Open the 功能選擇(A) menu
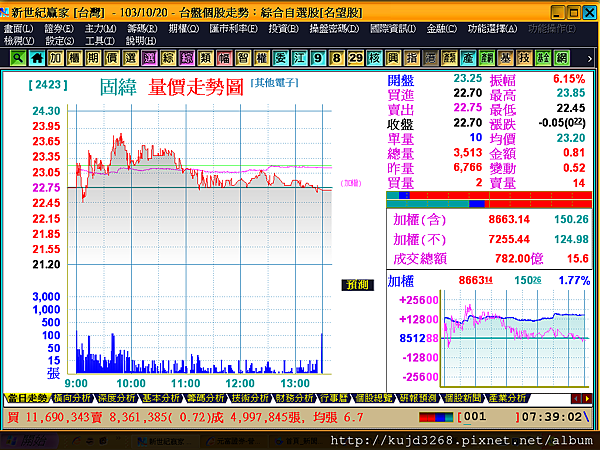Viewport: 600px width, 450px height. pos(492,29)
